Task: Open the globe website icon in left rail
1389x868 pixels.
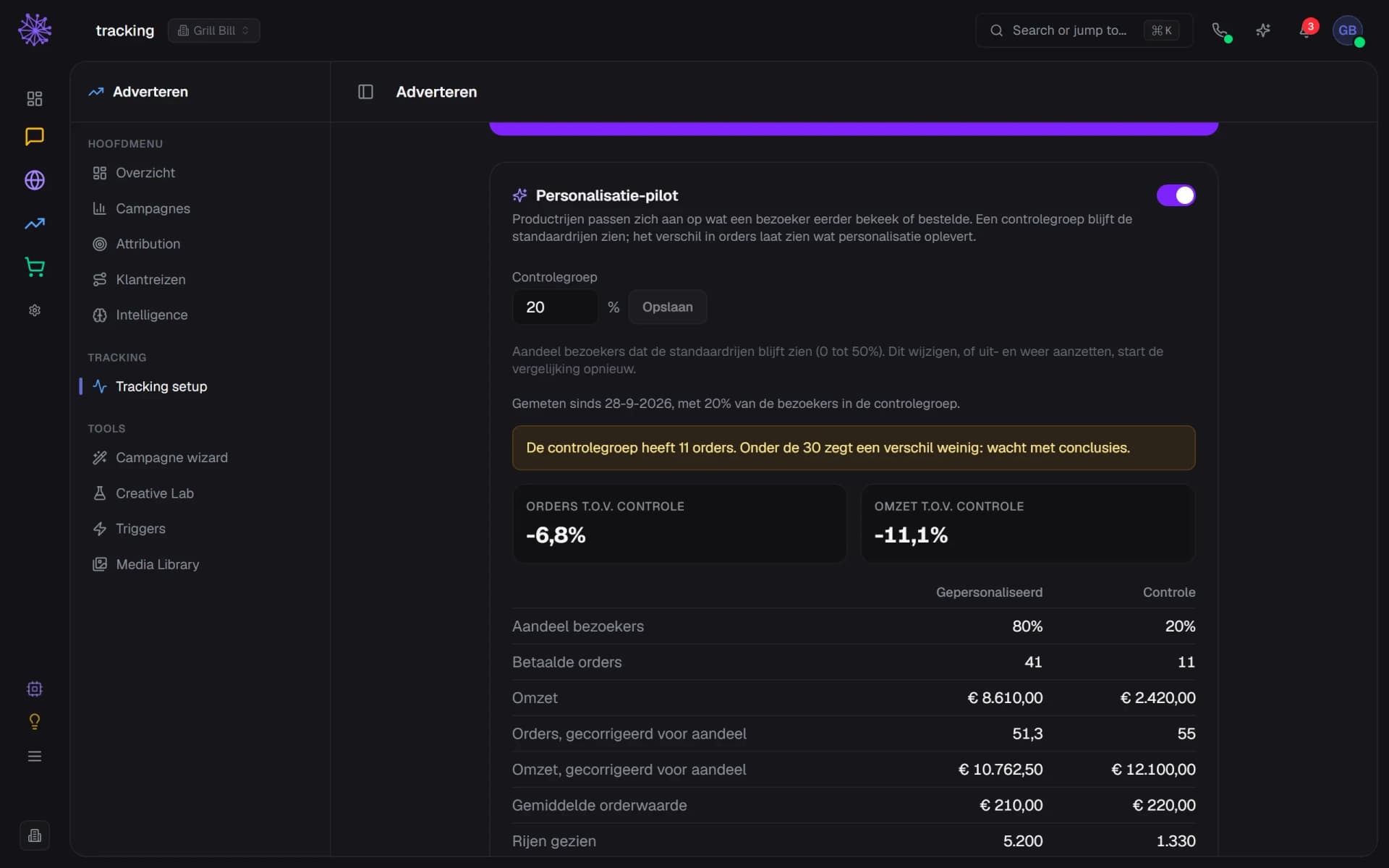Action: (x=35, y=180)
